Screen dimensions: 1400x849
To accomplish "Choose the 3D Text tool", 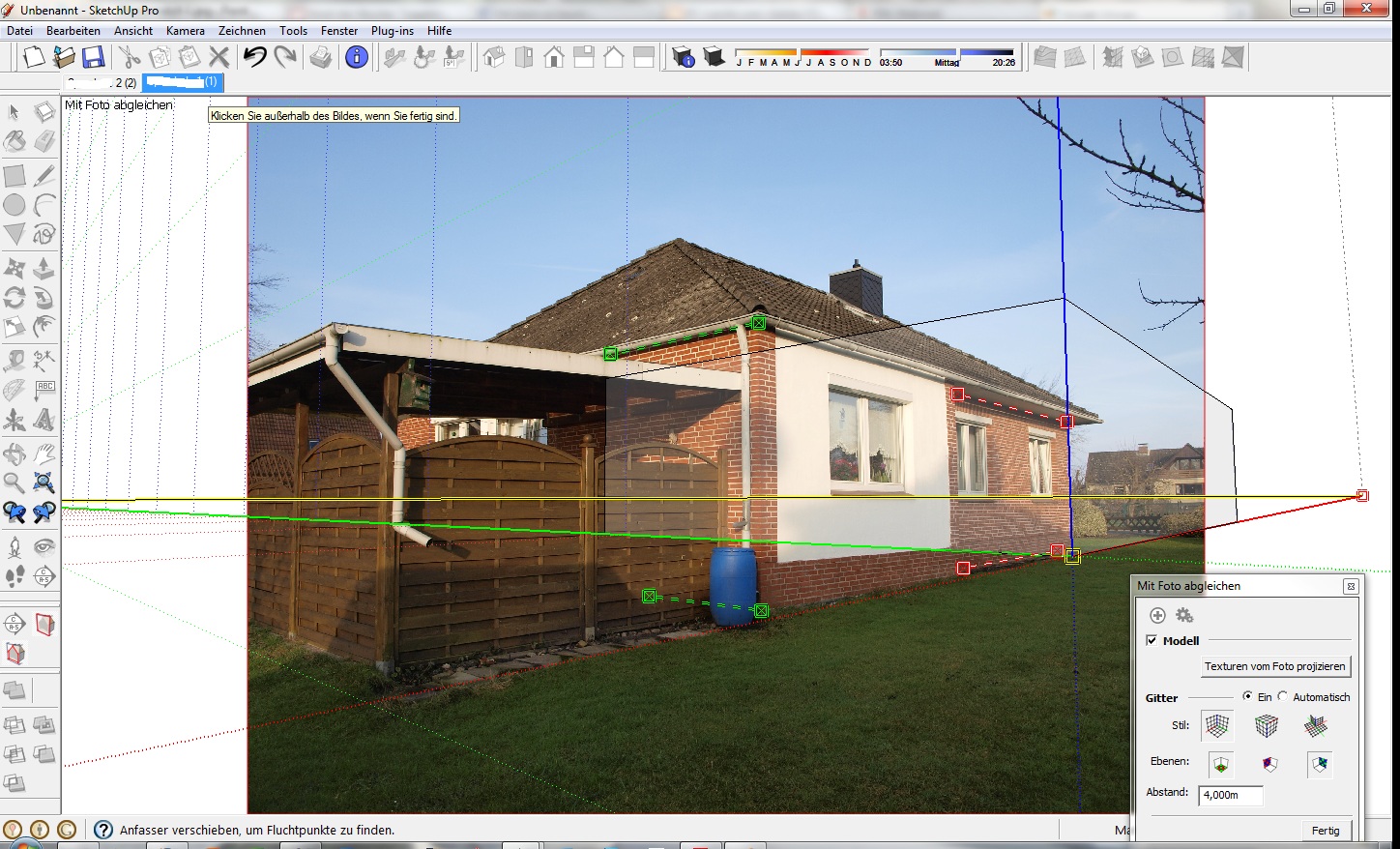I will [44, 421].
